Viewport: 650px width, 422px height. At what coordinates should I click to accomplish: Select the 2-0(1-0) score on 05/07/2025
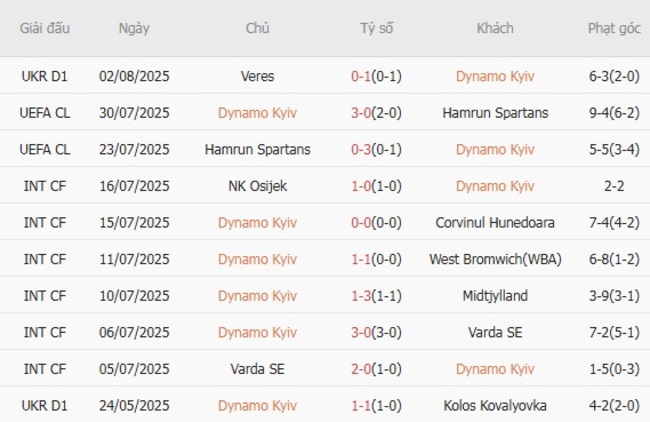pos(377,369)
